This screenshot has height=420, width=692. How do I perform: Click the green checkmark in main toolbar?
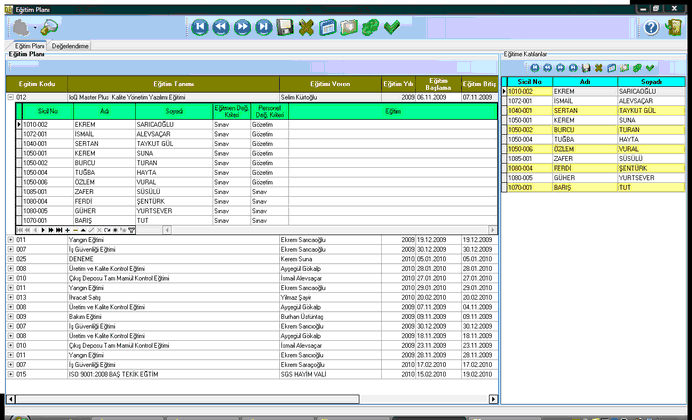click(391, 27)
